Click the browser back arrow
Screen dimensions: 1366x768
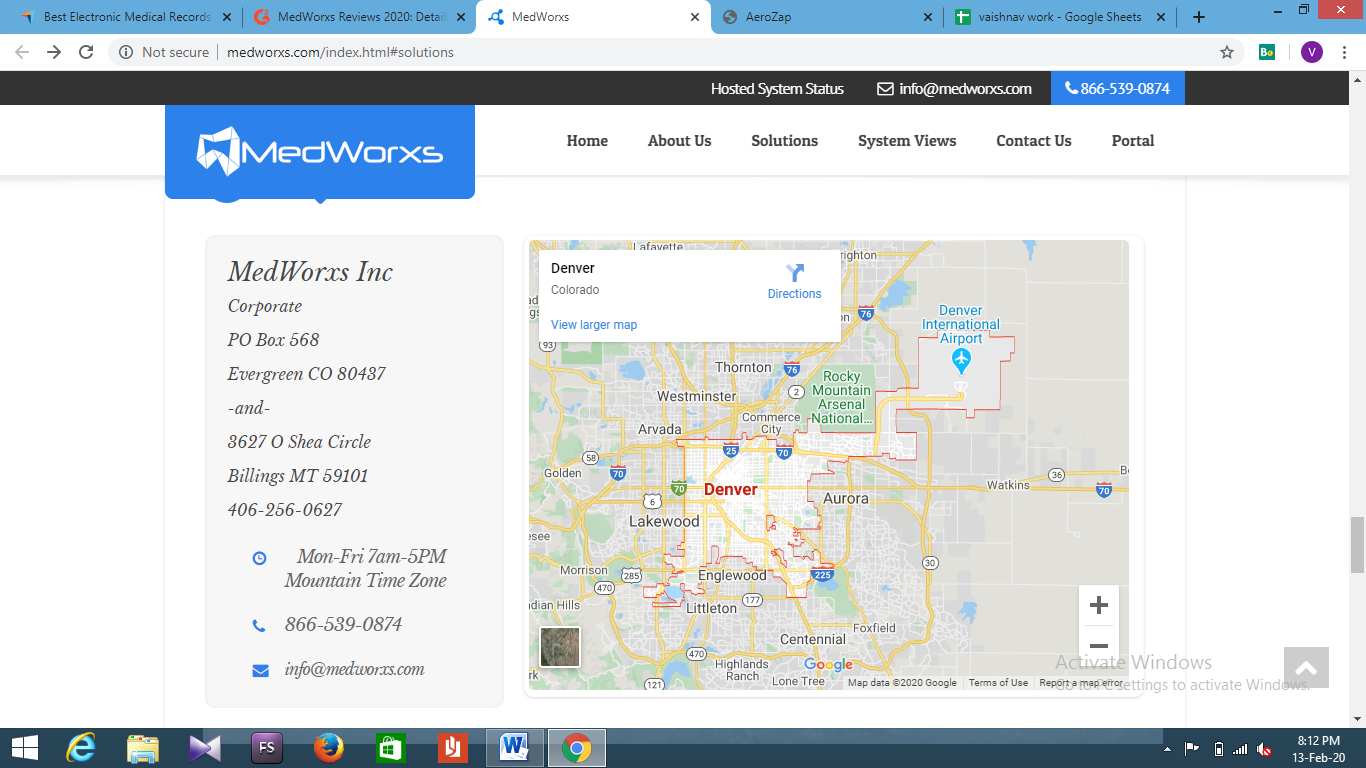[x=22, y=52]
